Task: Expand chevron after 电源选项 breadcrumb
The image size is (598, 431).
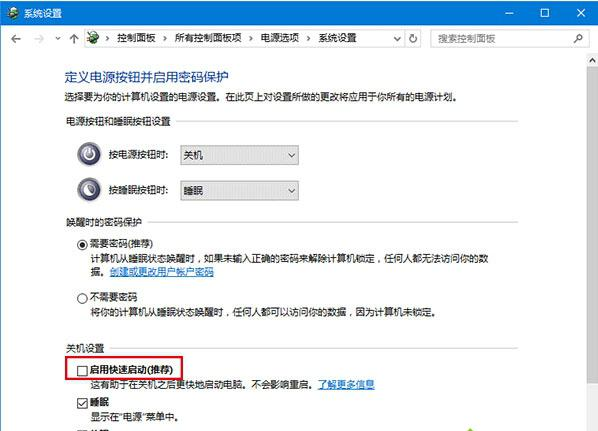Action: point(309,39)
